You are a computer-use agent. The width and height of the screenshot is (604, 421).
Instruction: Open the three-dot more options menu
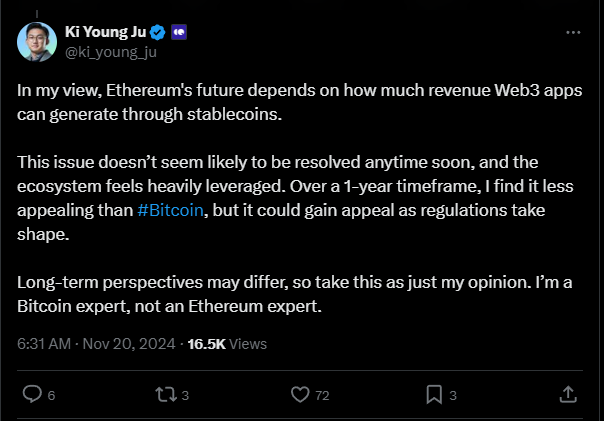(x=573, y=33)
